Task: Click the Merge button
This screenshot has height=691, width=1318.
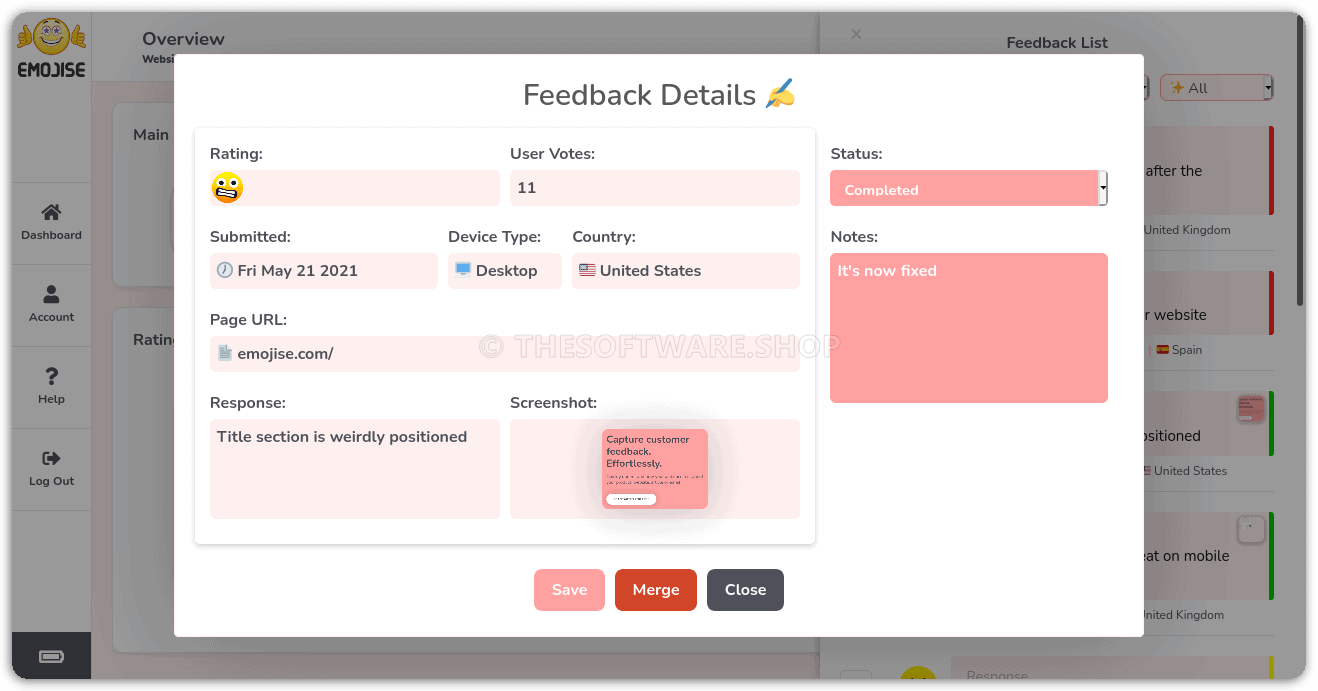Action: point(656,590)
